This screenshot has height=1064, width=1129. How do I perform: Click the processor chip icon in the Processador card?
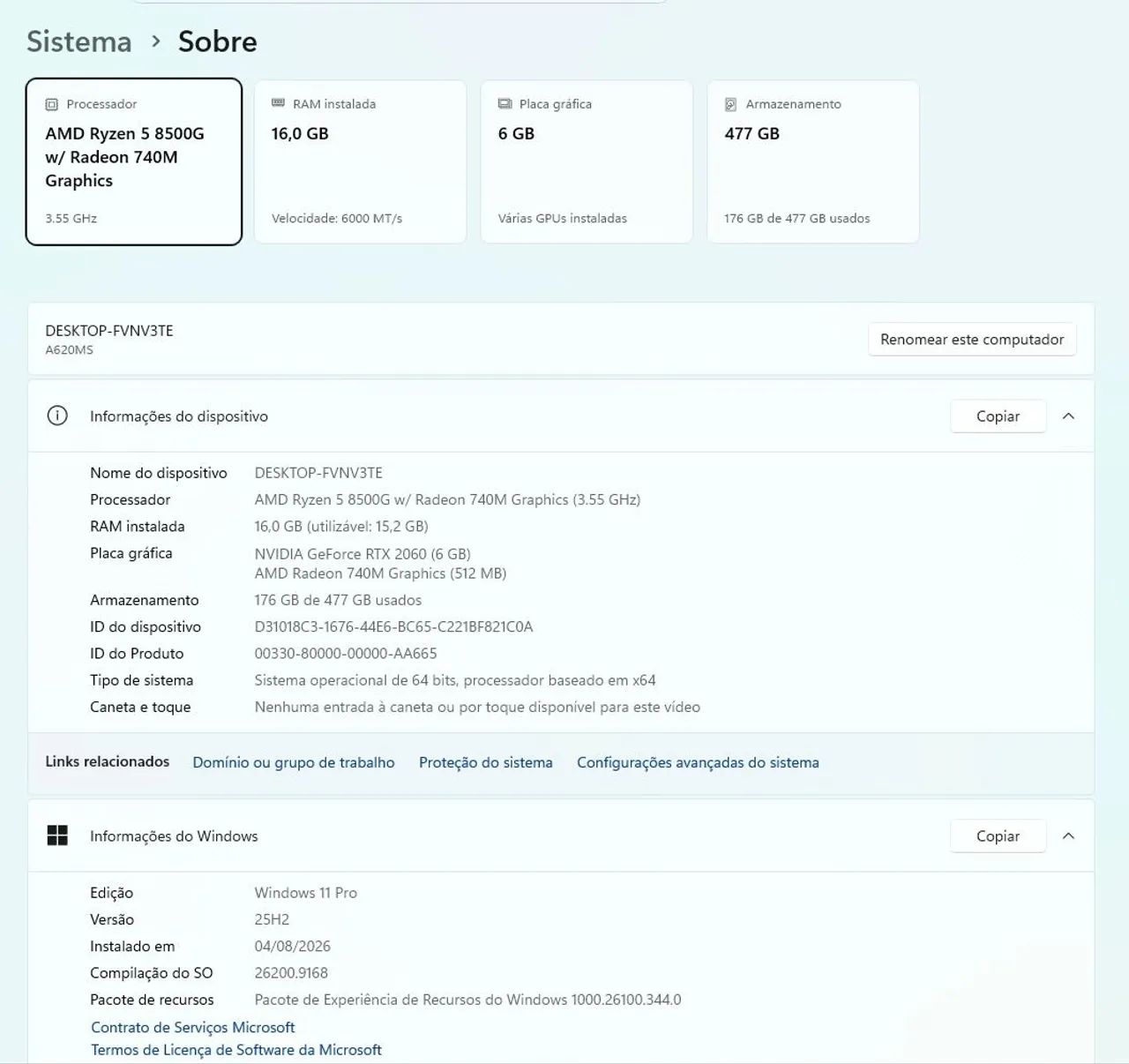point(51,104)
